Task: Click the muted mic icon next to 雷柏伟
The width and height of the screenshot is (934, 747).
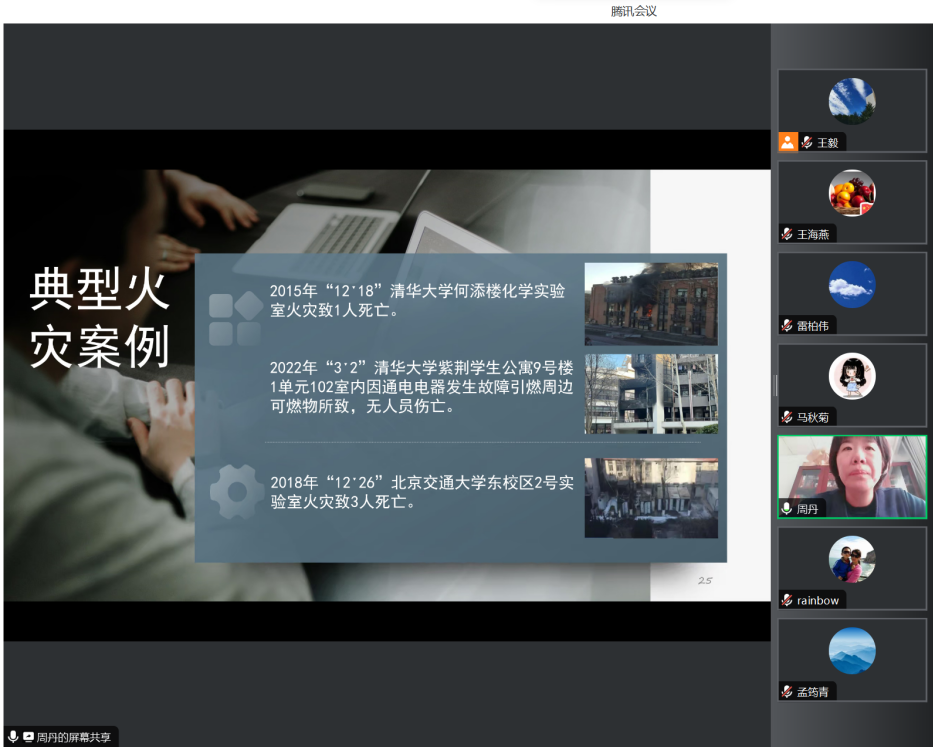Action: pos(788,325)
